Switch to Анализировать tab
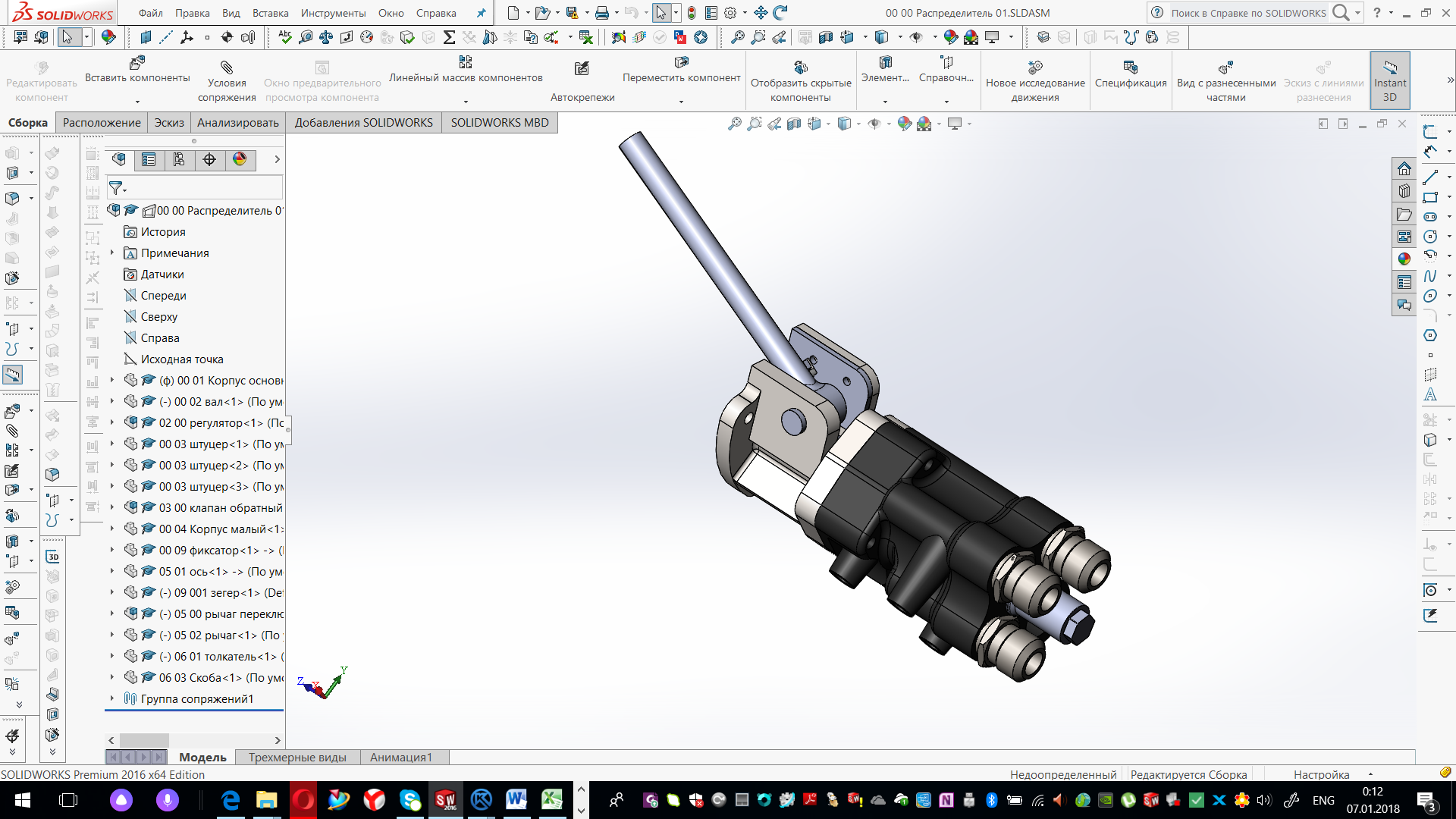Viewport: 1456px width, 819px height. 238,122
